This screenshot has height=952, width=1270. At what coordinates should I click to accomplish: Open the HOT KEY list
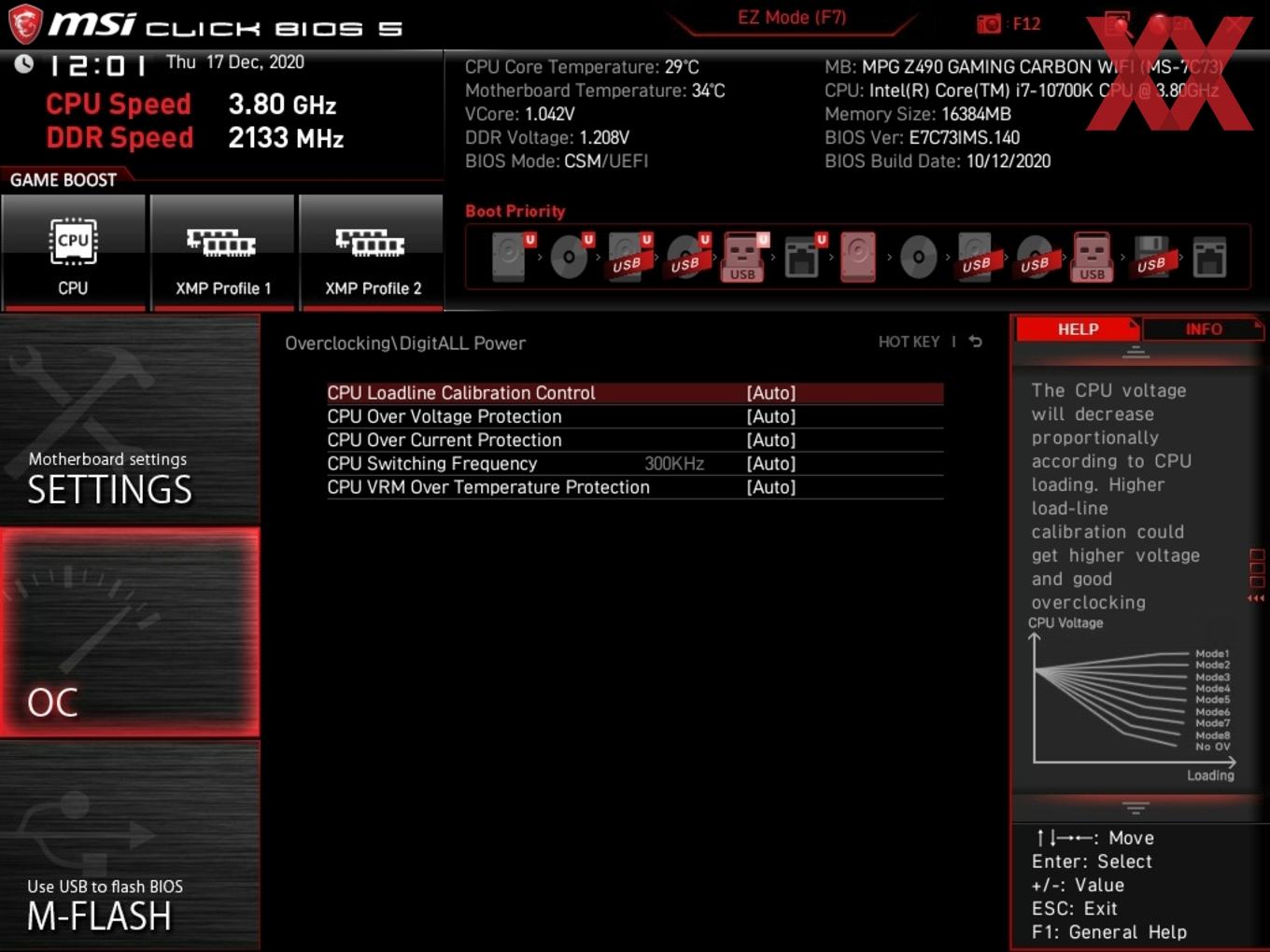pyautogui.click(x=909, y=342)
